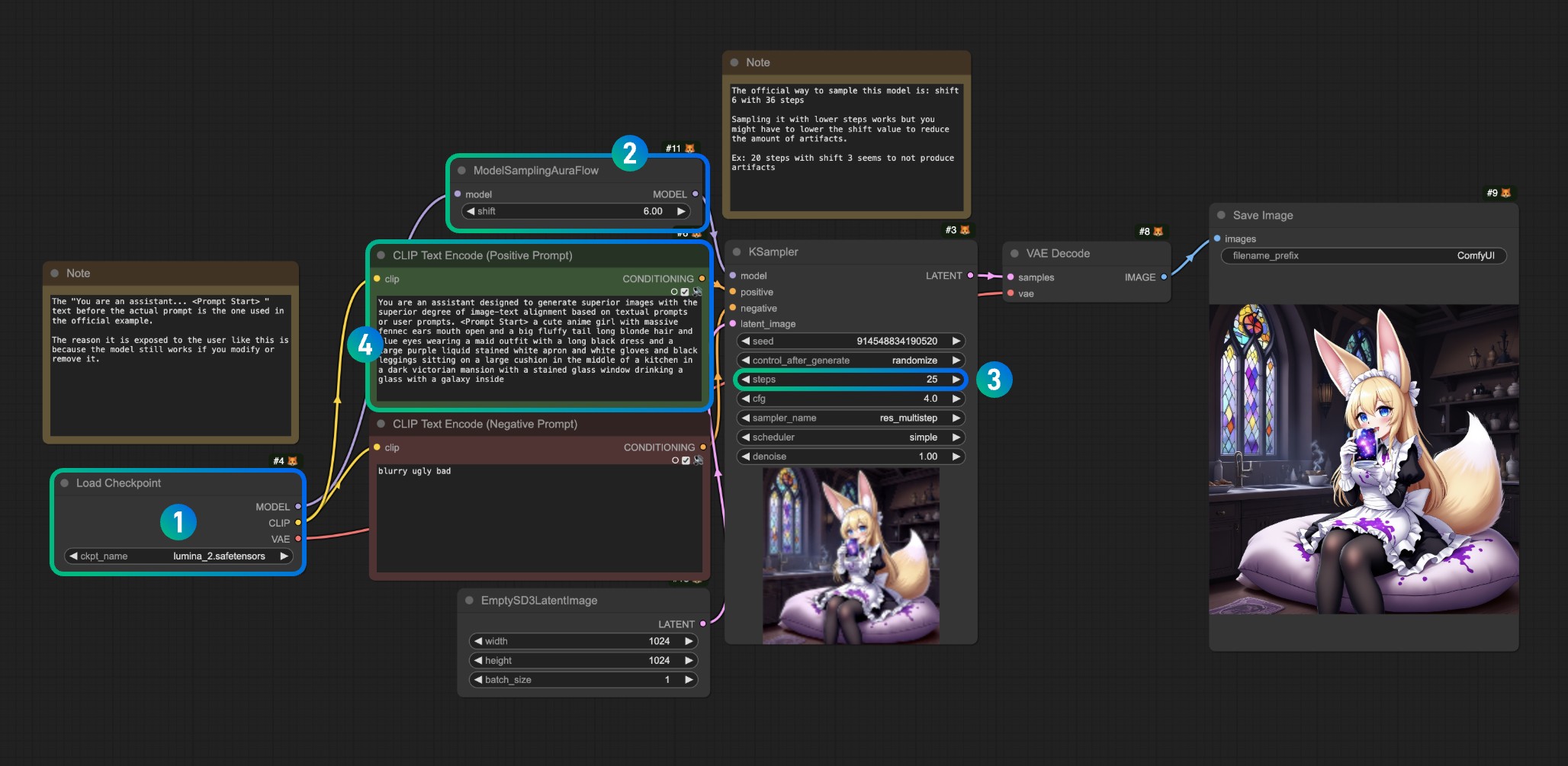Click the clip input port on Positive Prompt node

coord(377,279)
